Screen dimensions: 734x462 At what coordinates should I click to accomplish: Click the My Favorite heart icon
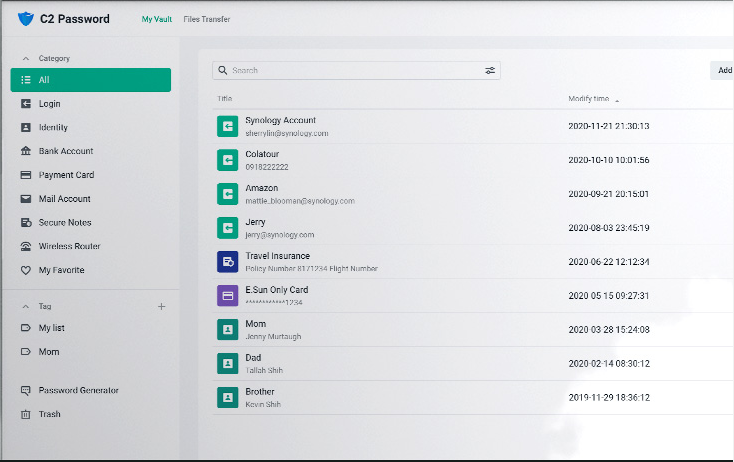click(x=26, y=270)
